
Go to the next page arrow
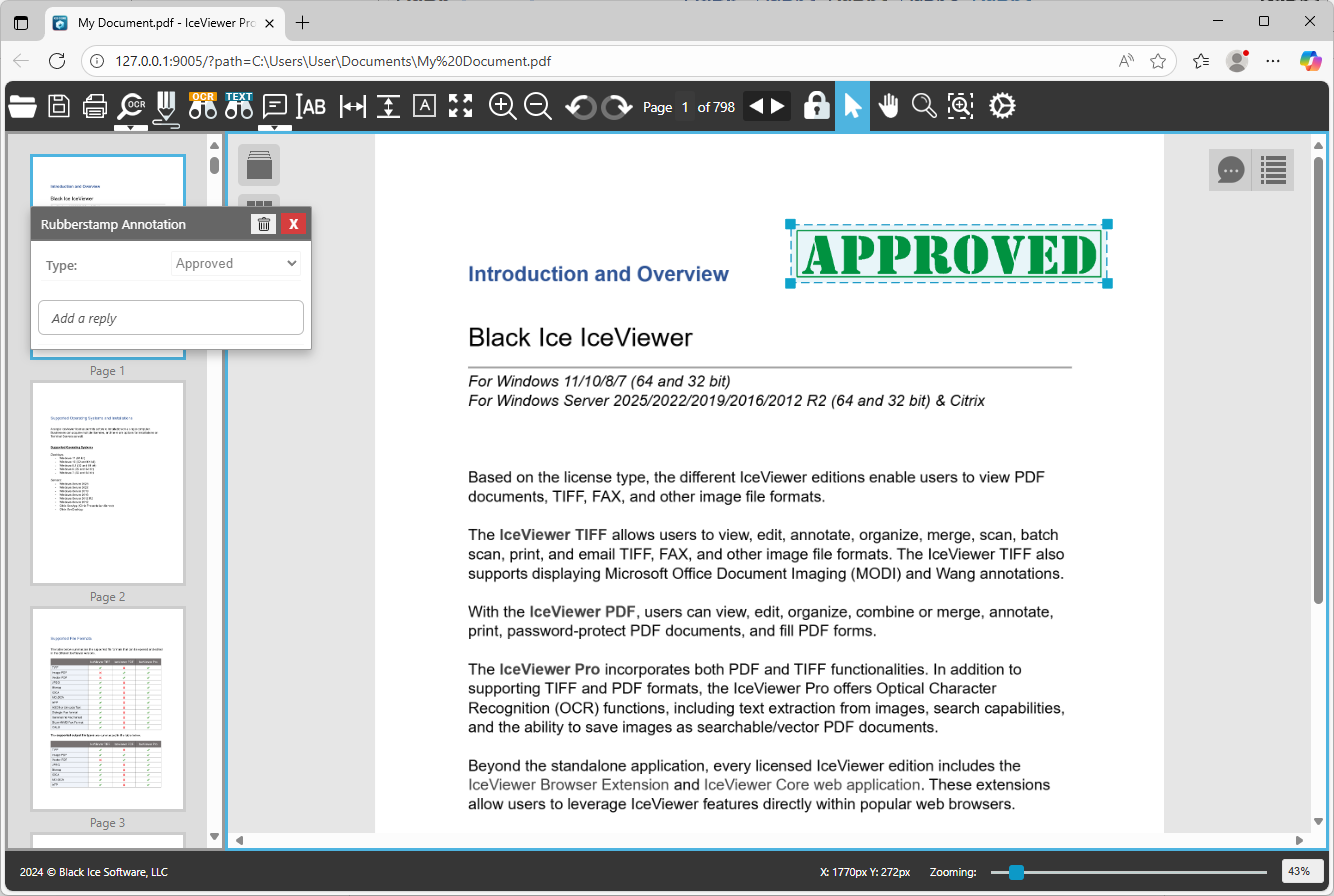coord(778,106)
